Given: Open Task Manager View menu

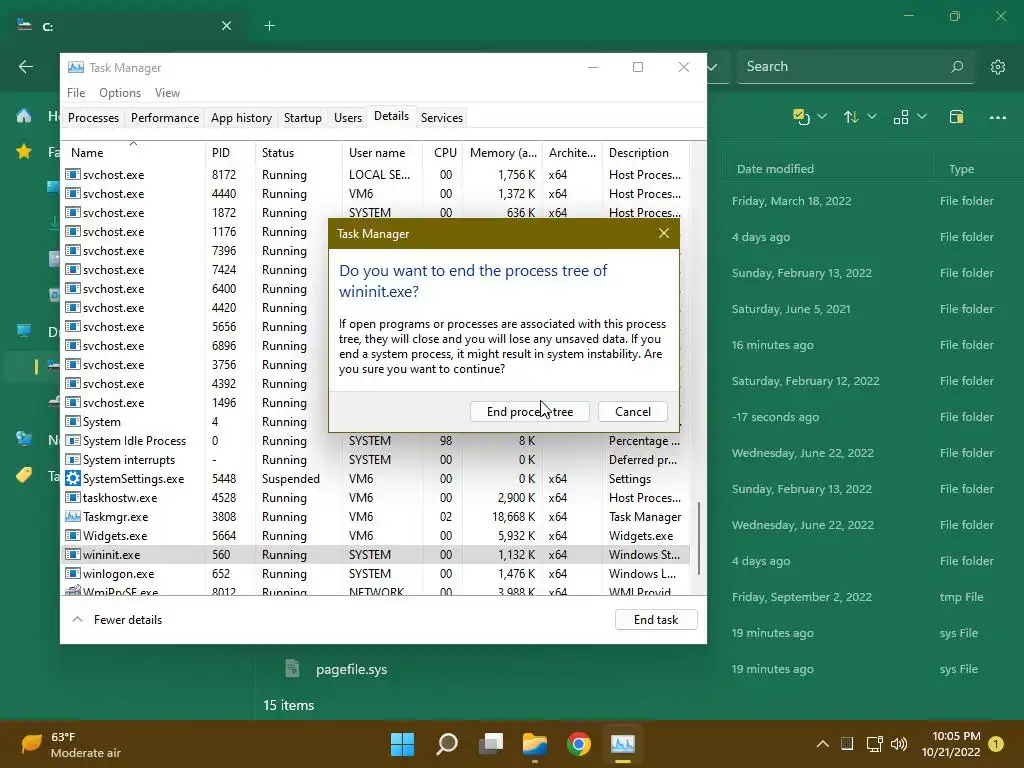Looking at the screenshot, I should [167, 93].
